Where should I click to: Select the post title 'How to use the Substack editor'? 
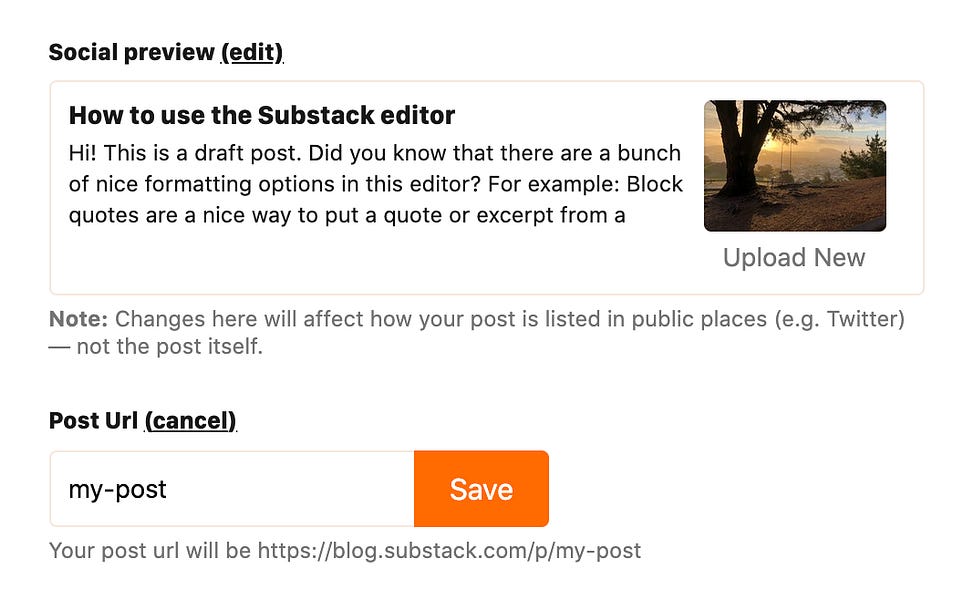pos(260,115)
